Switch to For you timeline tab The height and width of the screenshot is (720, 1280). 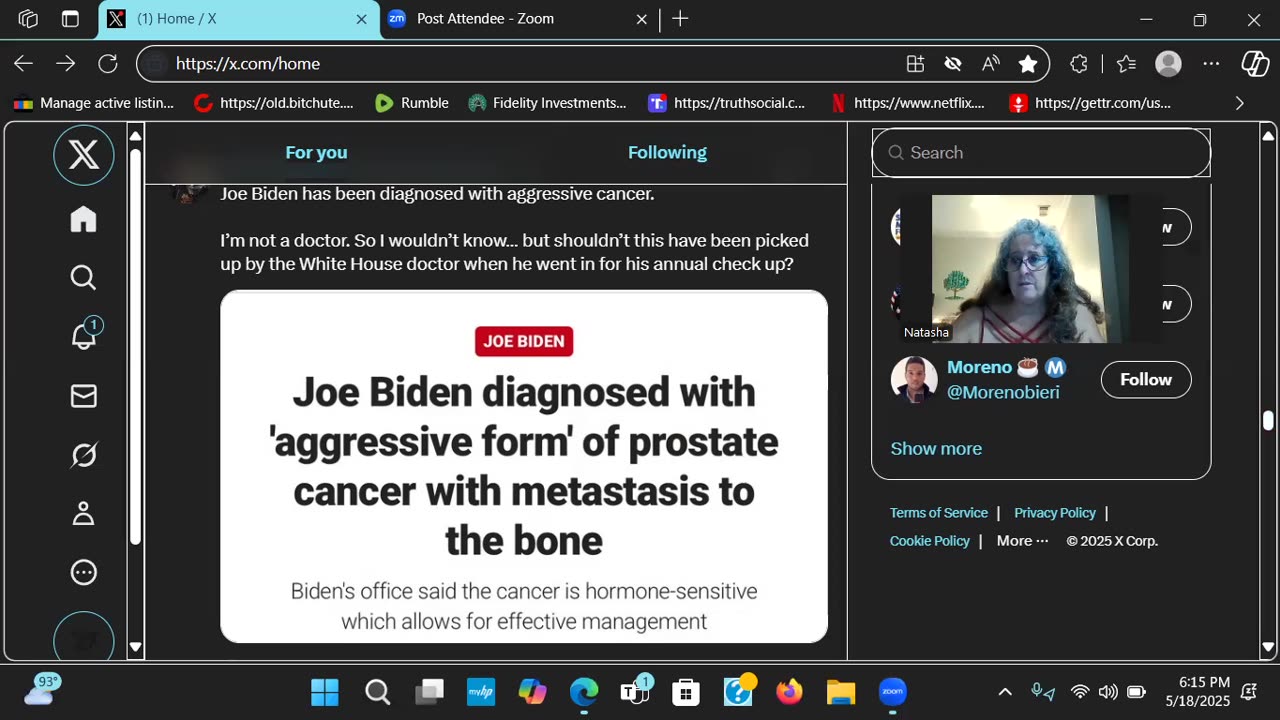[316, 153]
